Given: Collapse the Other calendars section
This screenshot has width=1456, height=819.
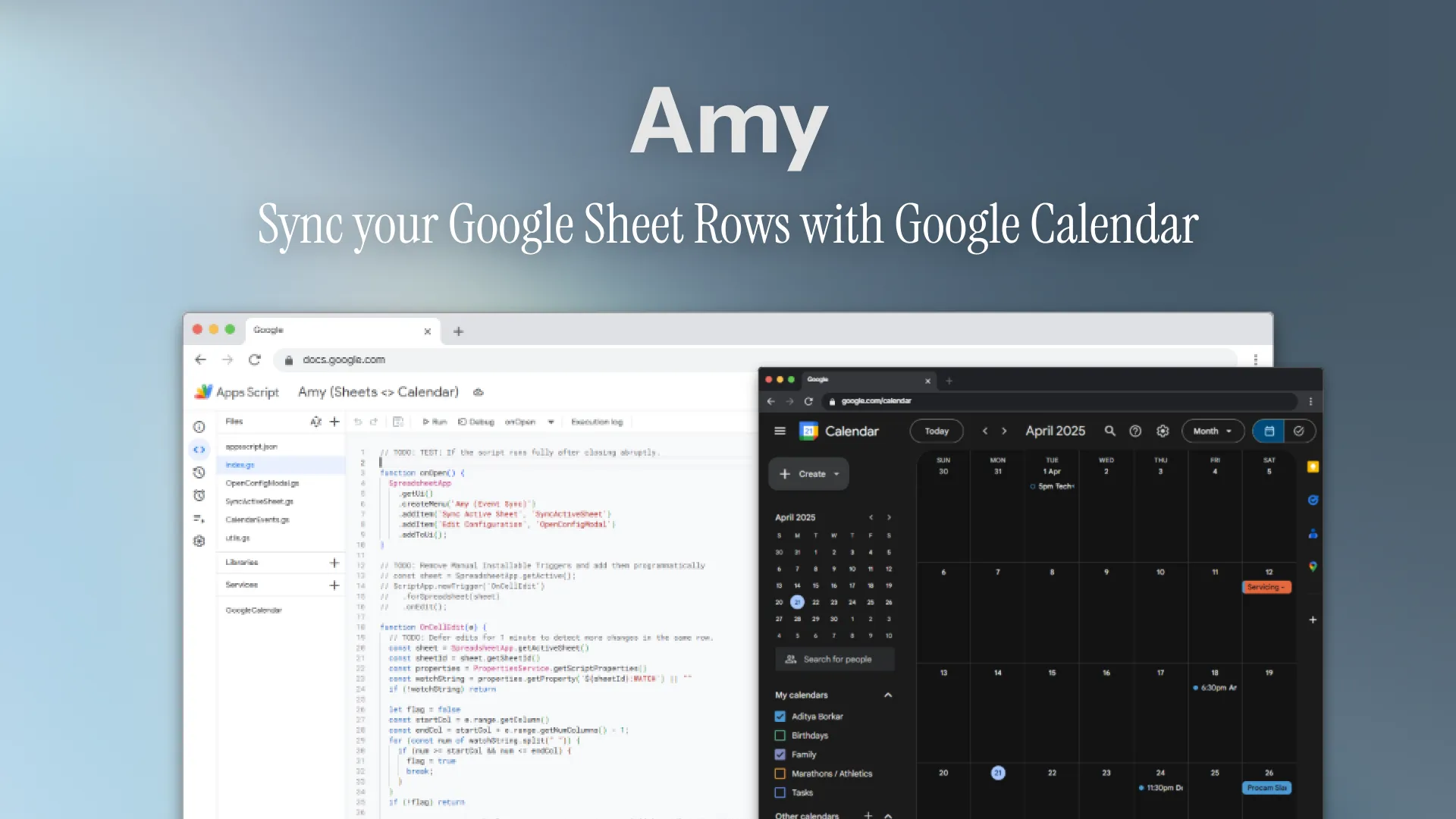Looking at the screenshot, I should pyautogui.click(x=888, y=815).
